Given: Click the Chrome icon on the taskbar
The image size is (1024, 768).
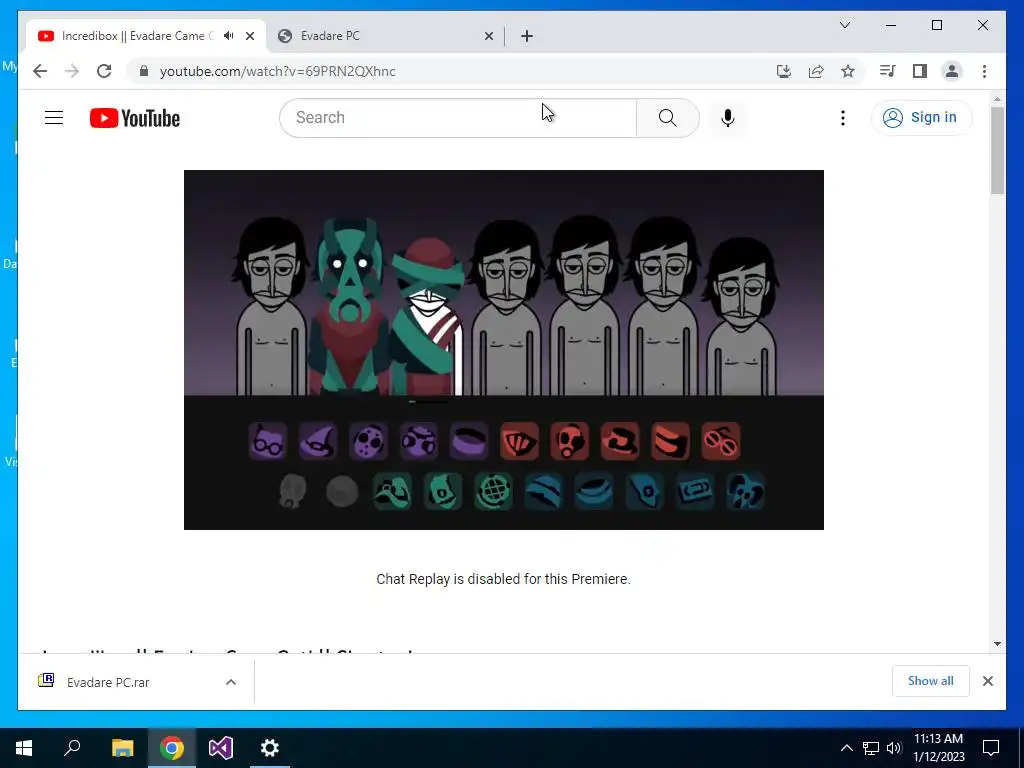Looking at the screenshot, I should coord(172,748).
